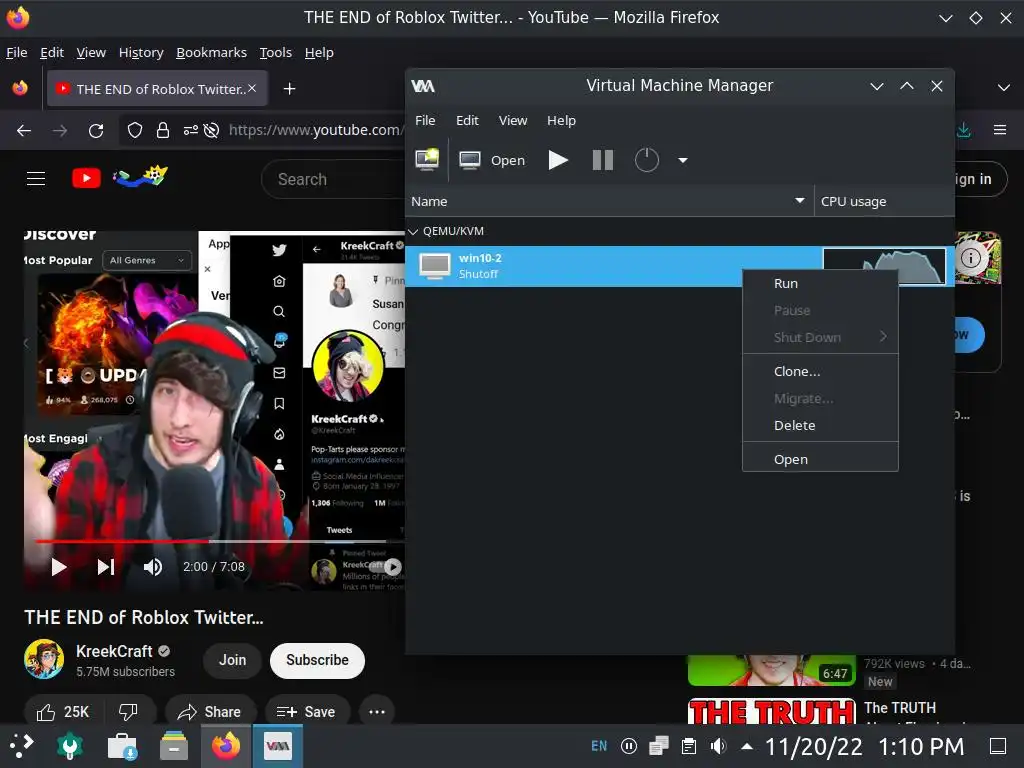1024x768 pixels.
Task: Click the EN keyboard layout indicator
Action: click(599, 746)
